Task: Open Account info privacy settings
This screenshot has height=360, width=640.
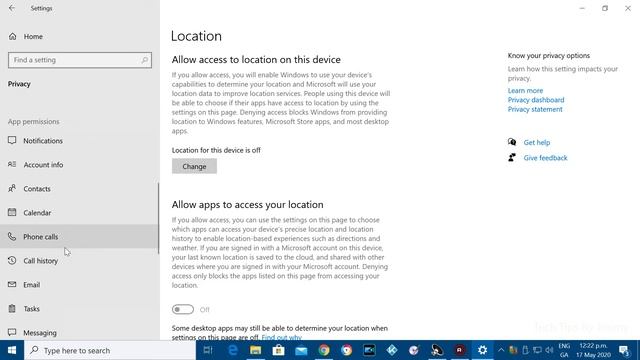Action: point(80,164)
